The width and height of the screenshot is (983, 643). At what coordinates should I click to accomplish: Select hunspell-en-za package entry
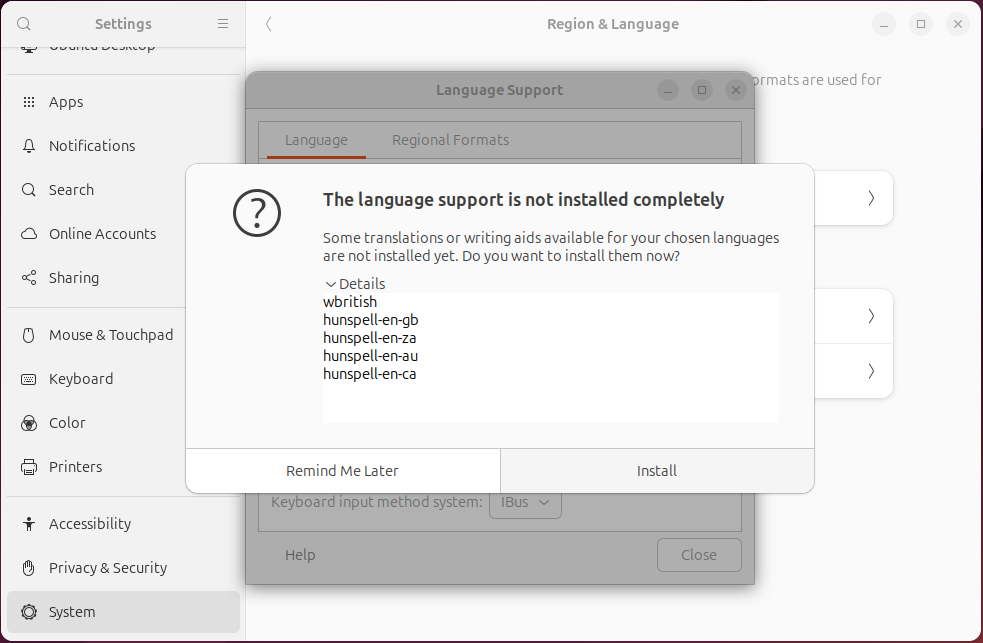369,338
